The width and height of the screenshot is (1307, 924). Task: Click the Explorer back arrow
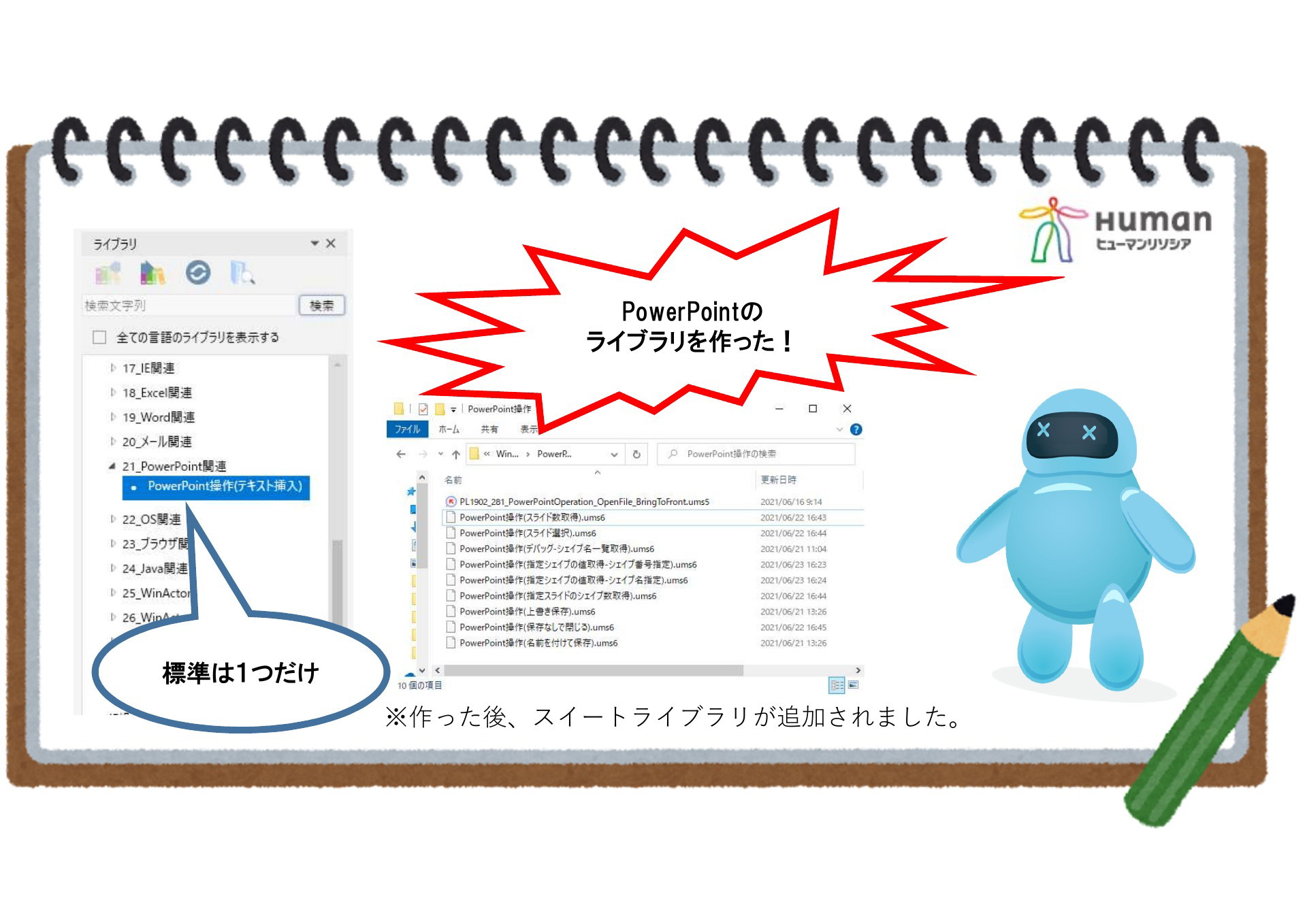[401, 454]
